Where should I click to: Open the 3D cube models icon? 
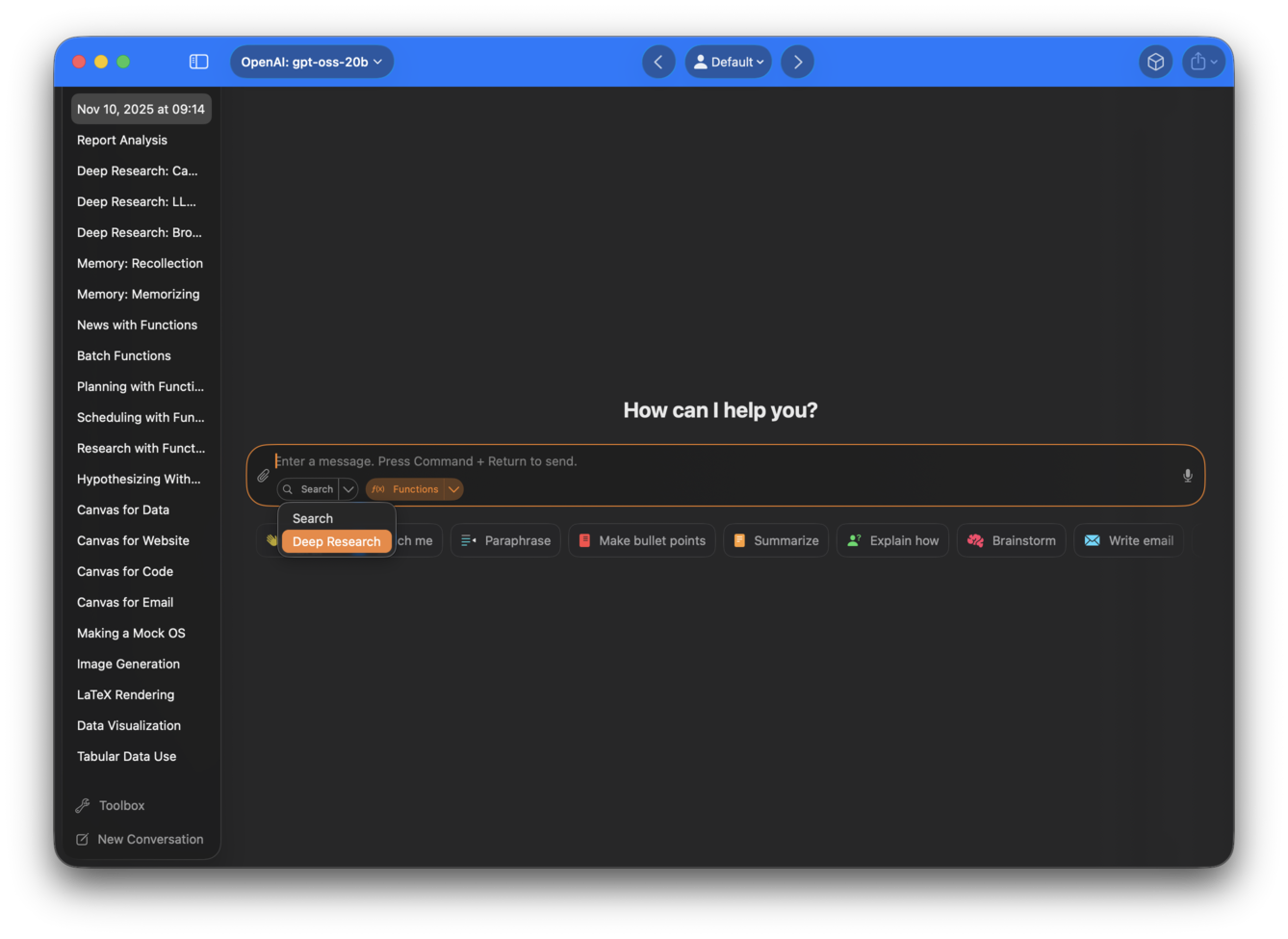pos(1155,62)
